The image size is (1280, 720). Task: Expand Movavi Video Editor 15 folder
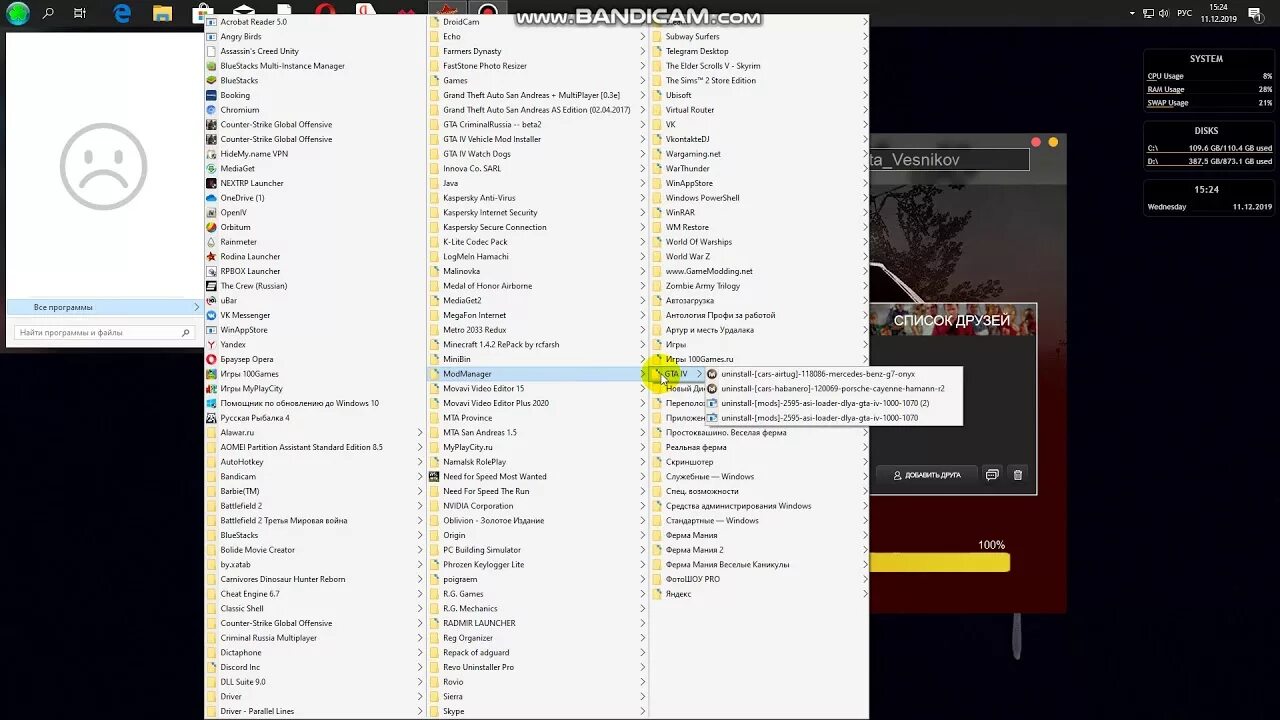537,389
